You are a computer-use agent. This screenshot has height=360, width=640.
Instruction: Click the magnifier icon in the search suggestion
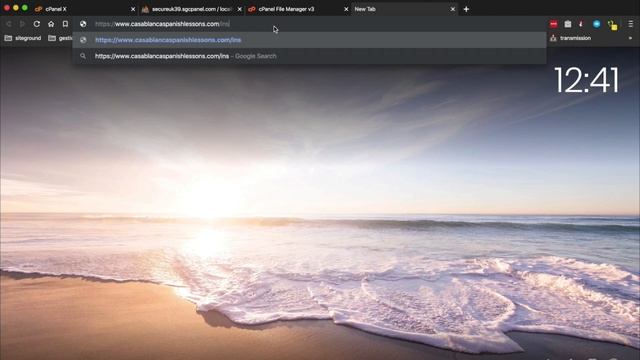click(x=83, y=56)
